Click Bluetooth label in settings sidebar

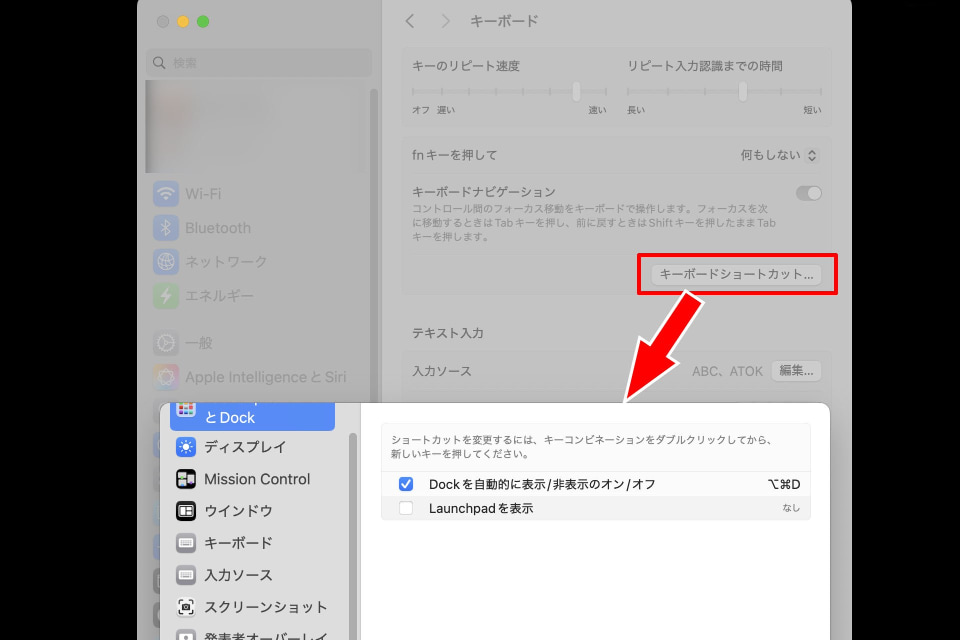coord(218,228)
